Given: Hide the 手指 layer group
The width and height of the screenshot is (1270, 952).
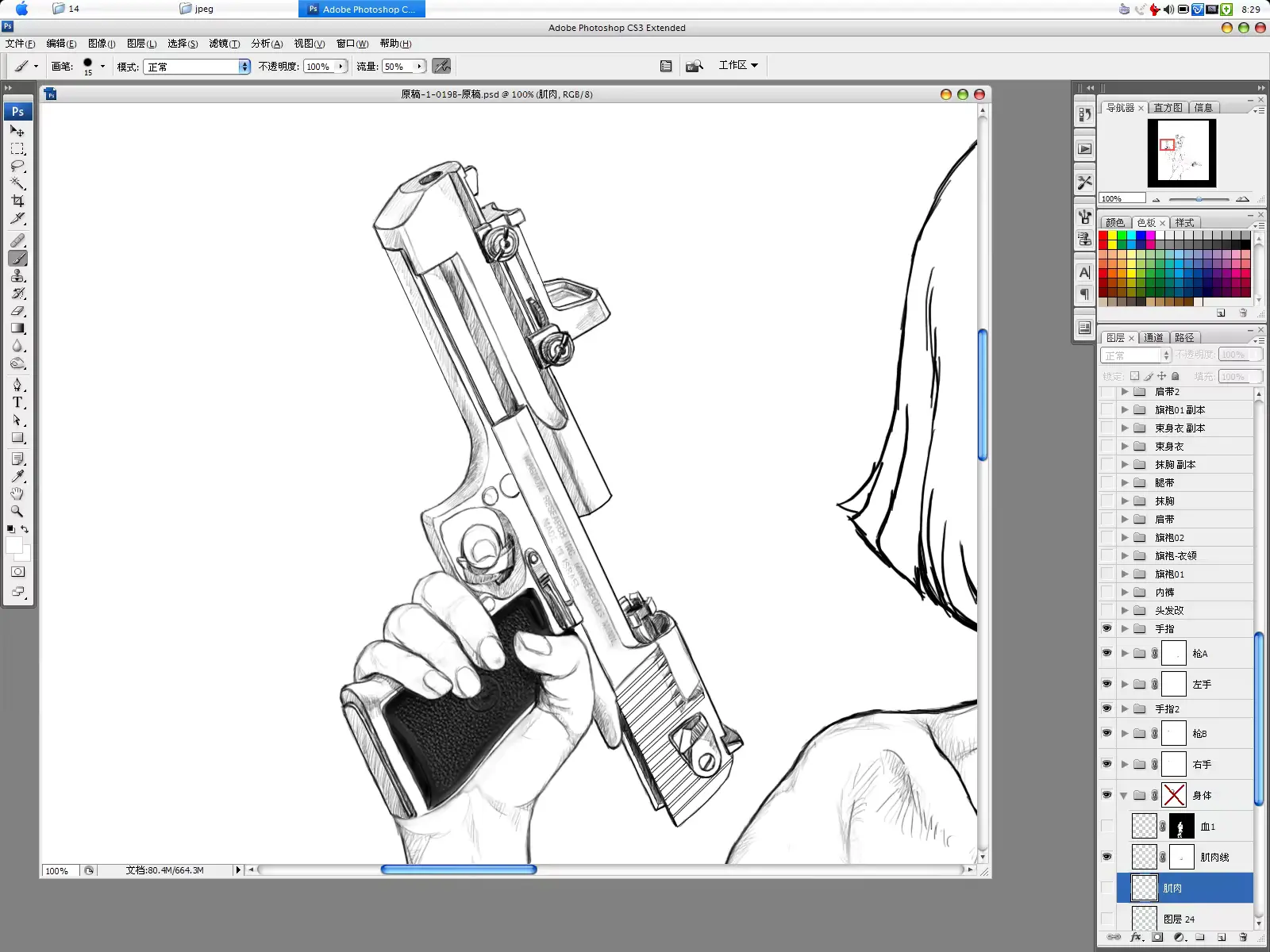Looking at the screenshot, I should click(x=1106, y=628).
